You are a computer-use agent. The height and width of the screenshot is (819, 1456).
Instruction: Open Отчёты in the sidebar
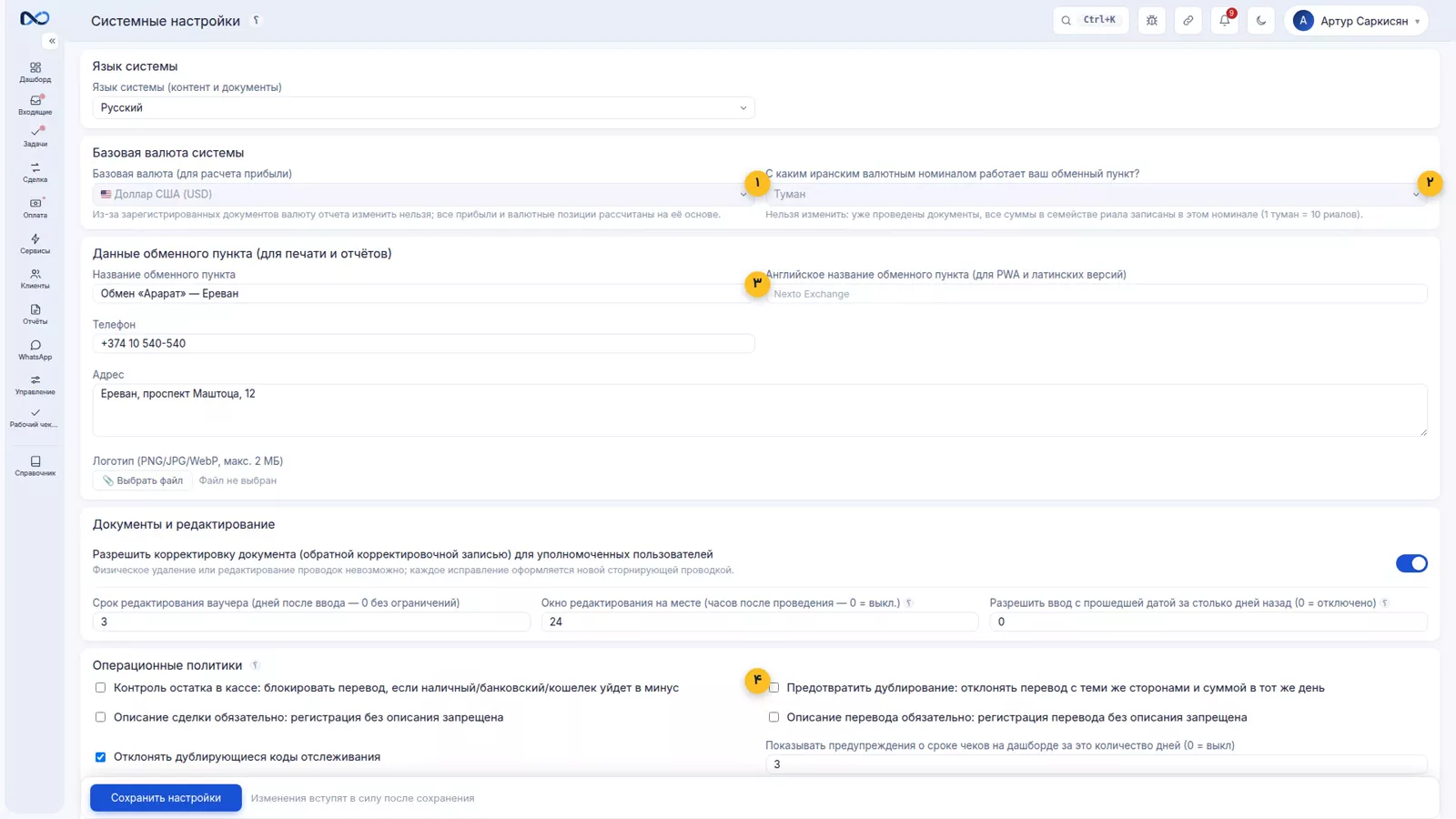click(35, 314)
